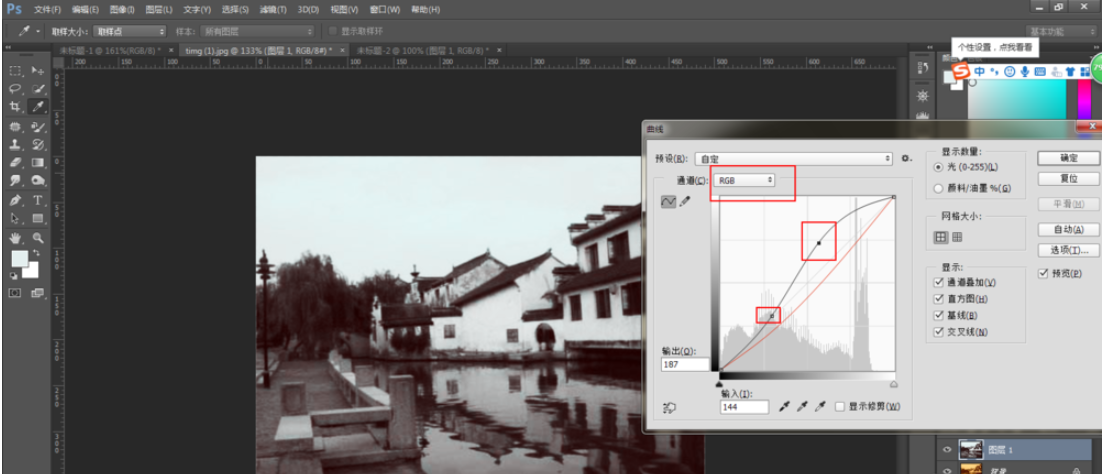Toggle the Histogram checkbox

[939, 299]
